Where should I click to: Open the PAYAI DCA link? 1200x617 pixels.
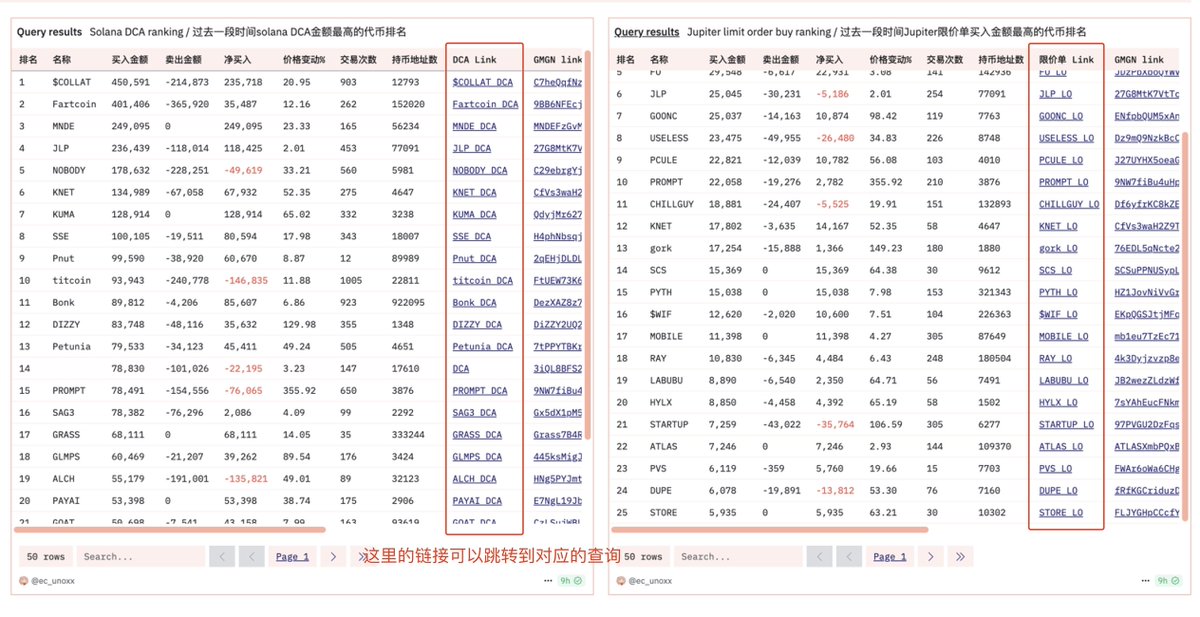(x=477, y=500)
